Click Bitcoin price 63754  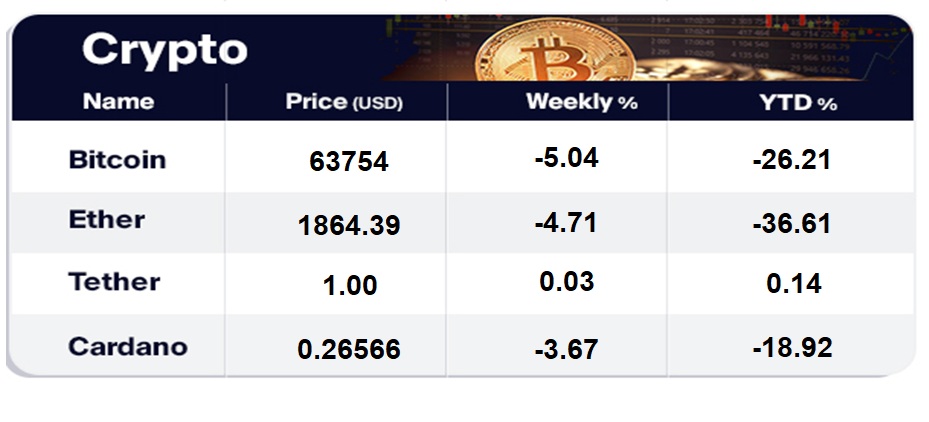click(x=348, y=162)
